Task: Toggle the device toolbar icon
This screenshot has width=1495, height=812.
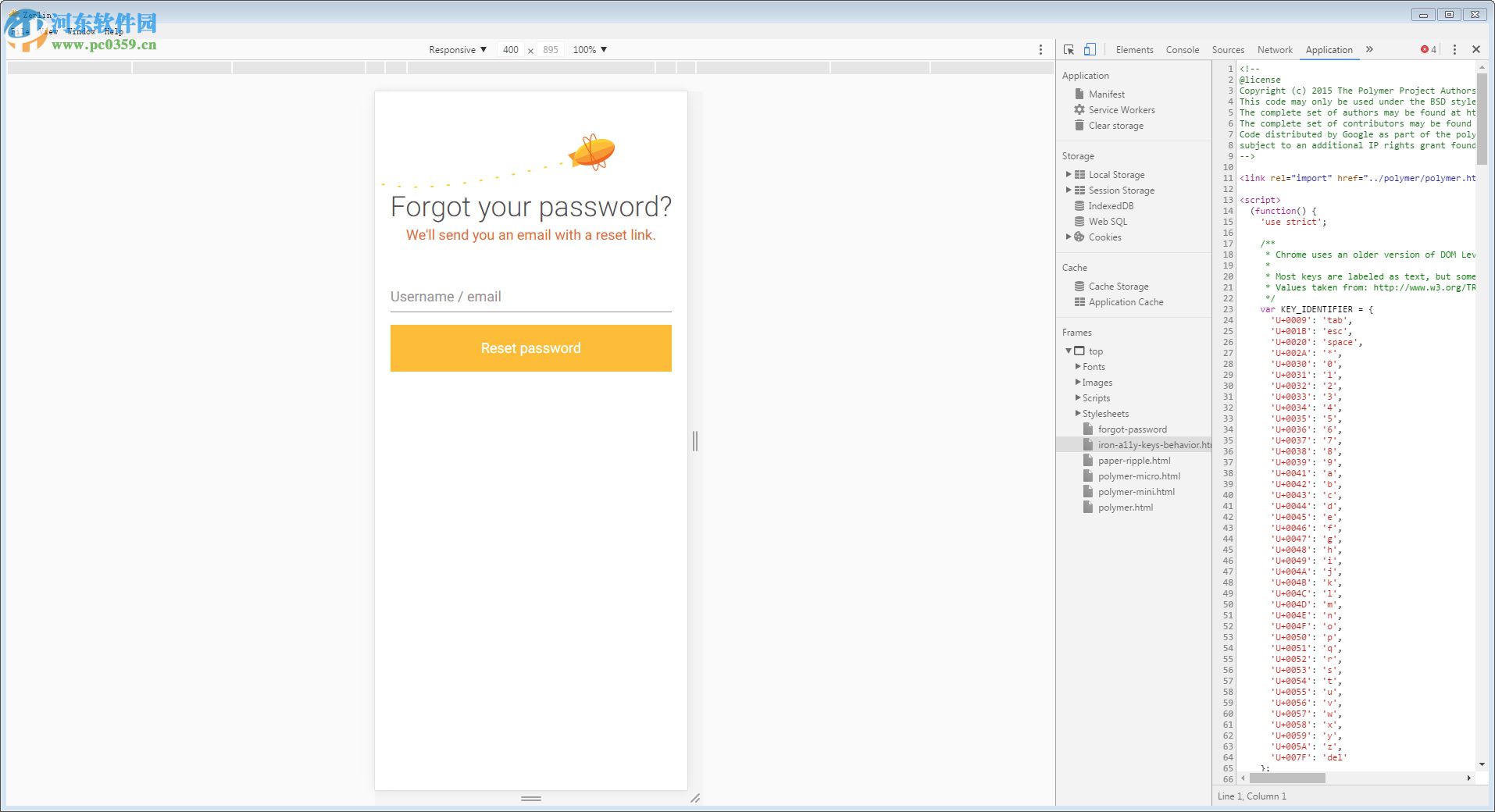Action: (1090, 49)
